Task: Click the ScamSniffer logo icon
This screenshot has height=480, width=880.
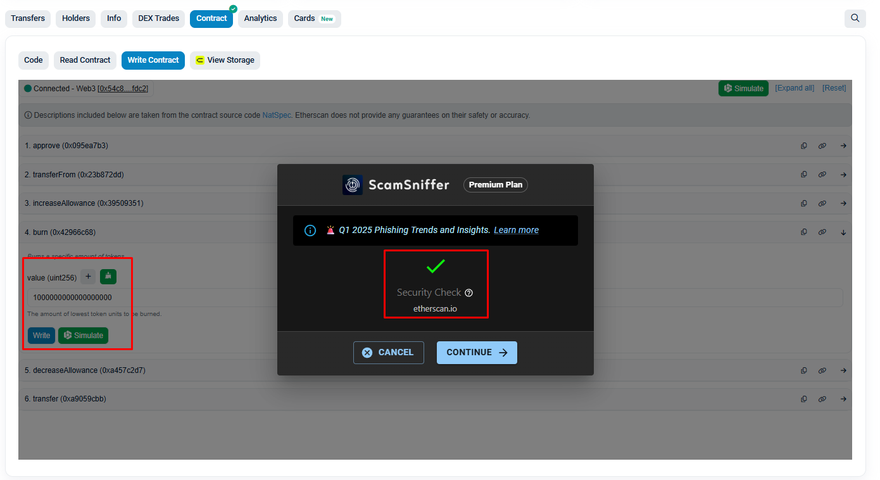Action: (353, 185)
